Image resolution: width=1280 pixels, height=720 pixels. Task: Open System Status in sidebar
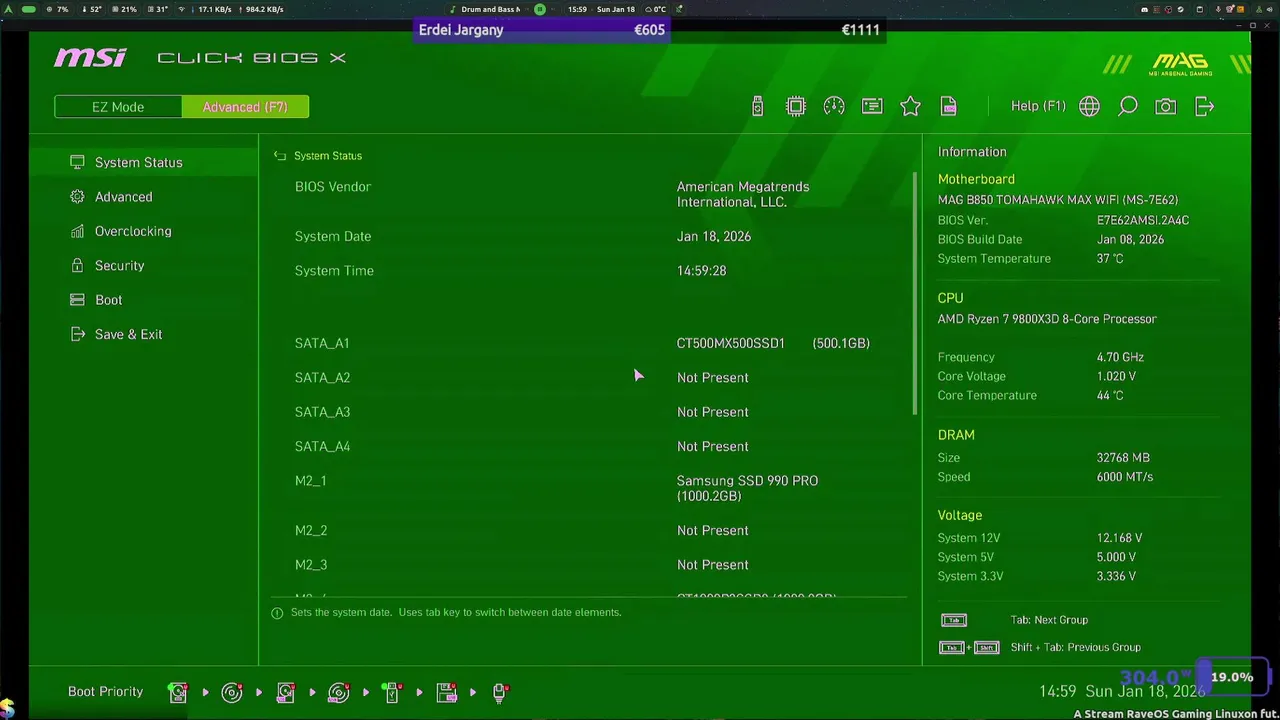pos(144,162)
